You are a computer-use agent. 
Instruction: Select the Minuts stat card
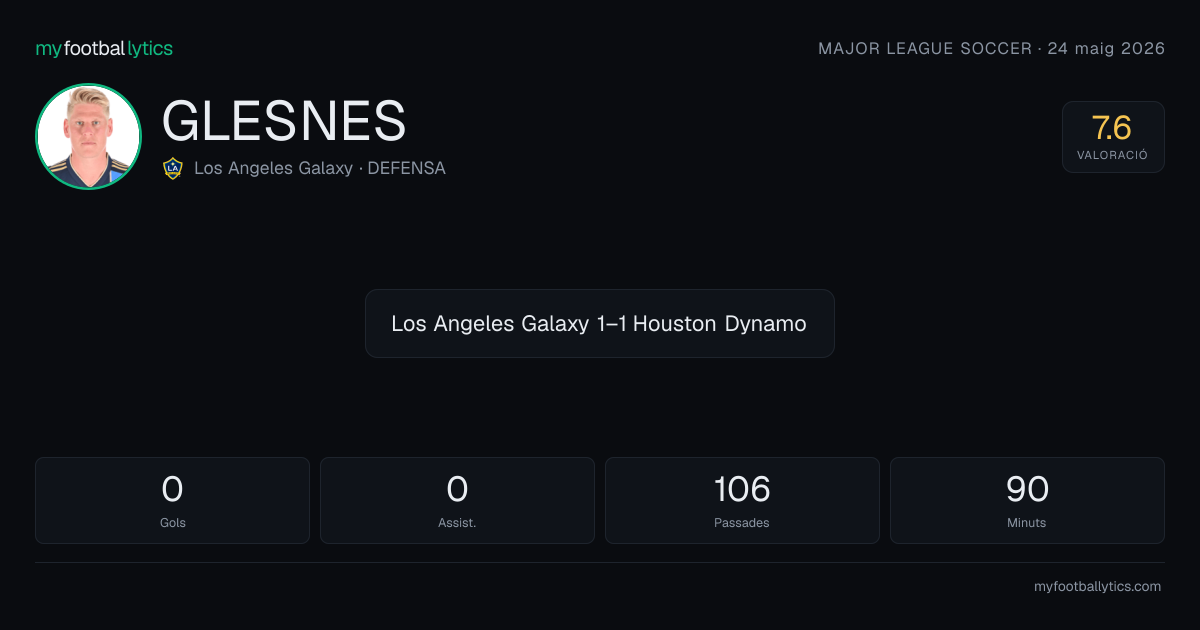pos(1027,500)
